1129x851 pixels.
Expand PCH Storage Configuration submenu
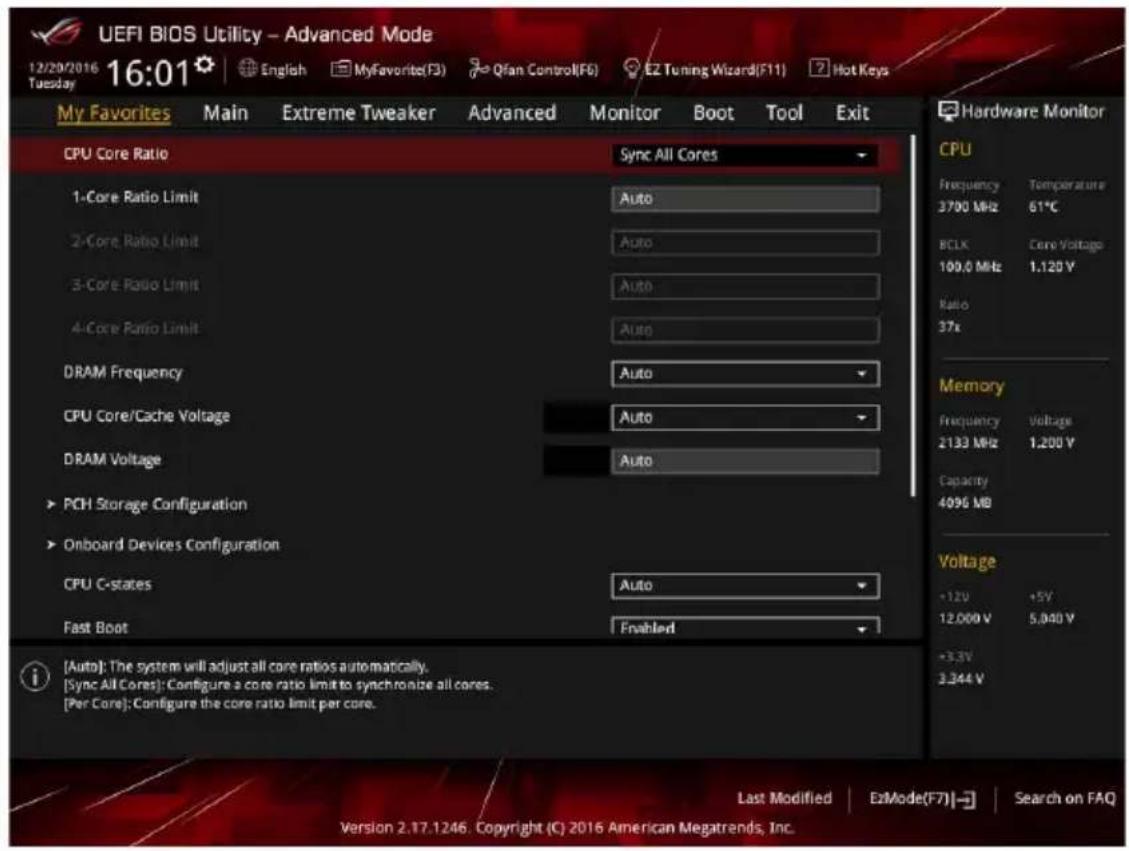click(155, 504)
